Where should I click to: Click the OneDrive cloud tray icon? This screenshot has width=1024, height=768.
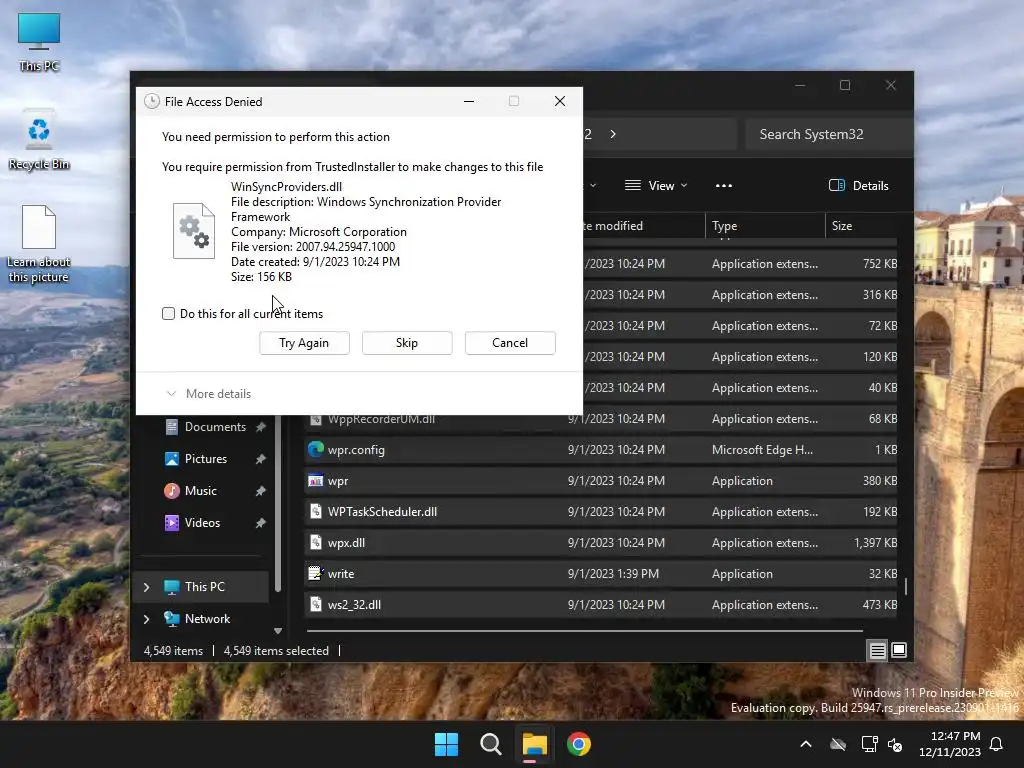click(838, 744)
